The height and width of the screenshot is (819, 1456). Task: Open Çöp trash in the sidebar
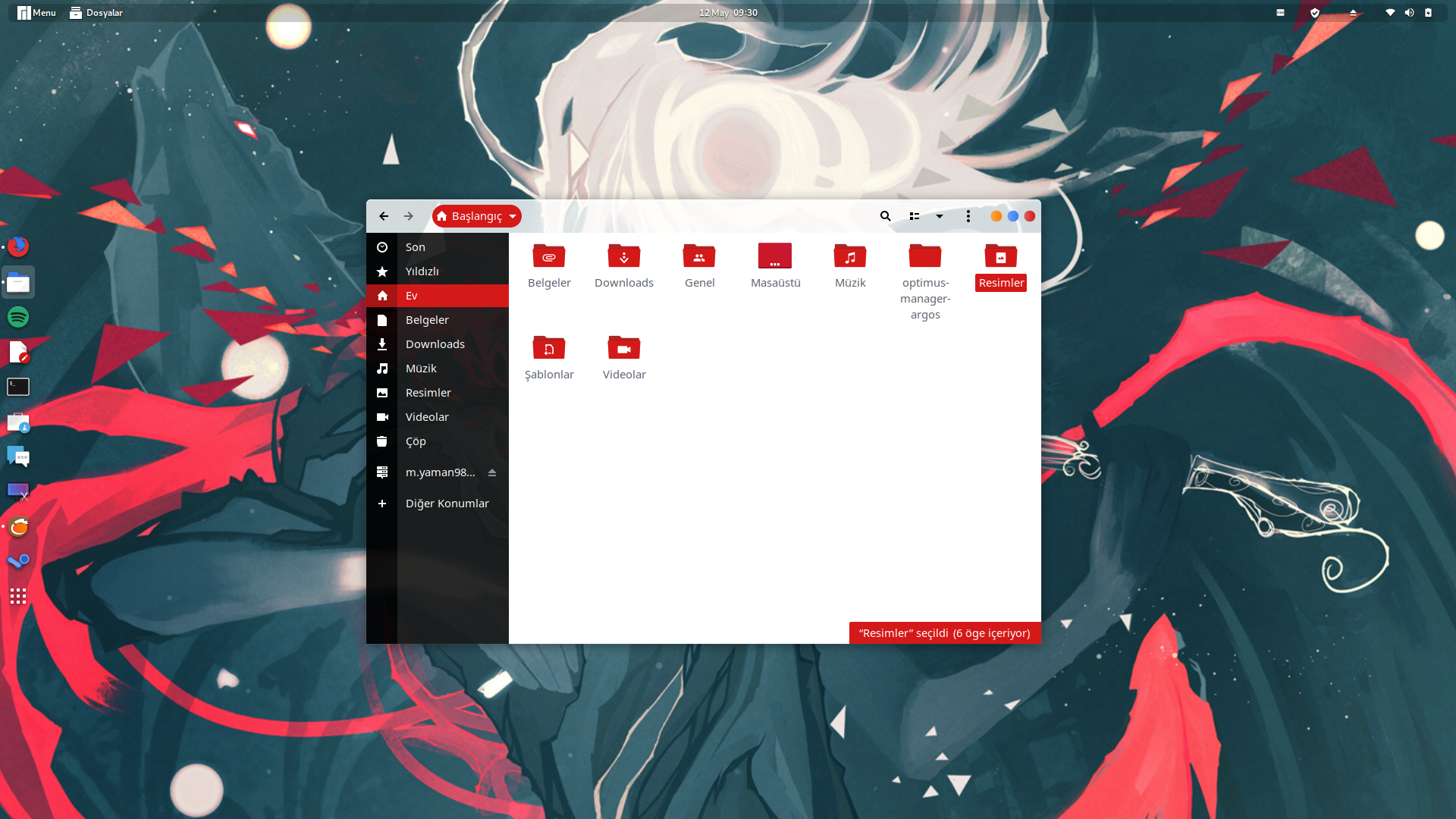[x=438, y=441]
